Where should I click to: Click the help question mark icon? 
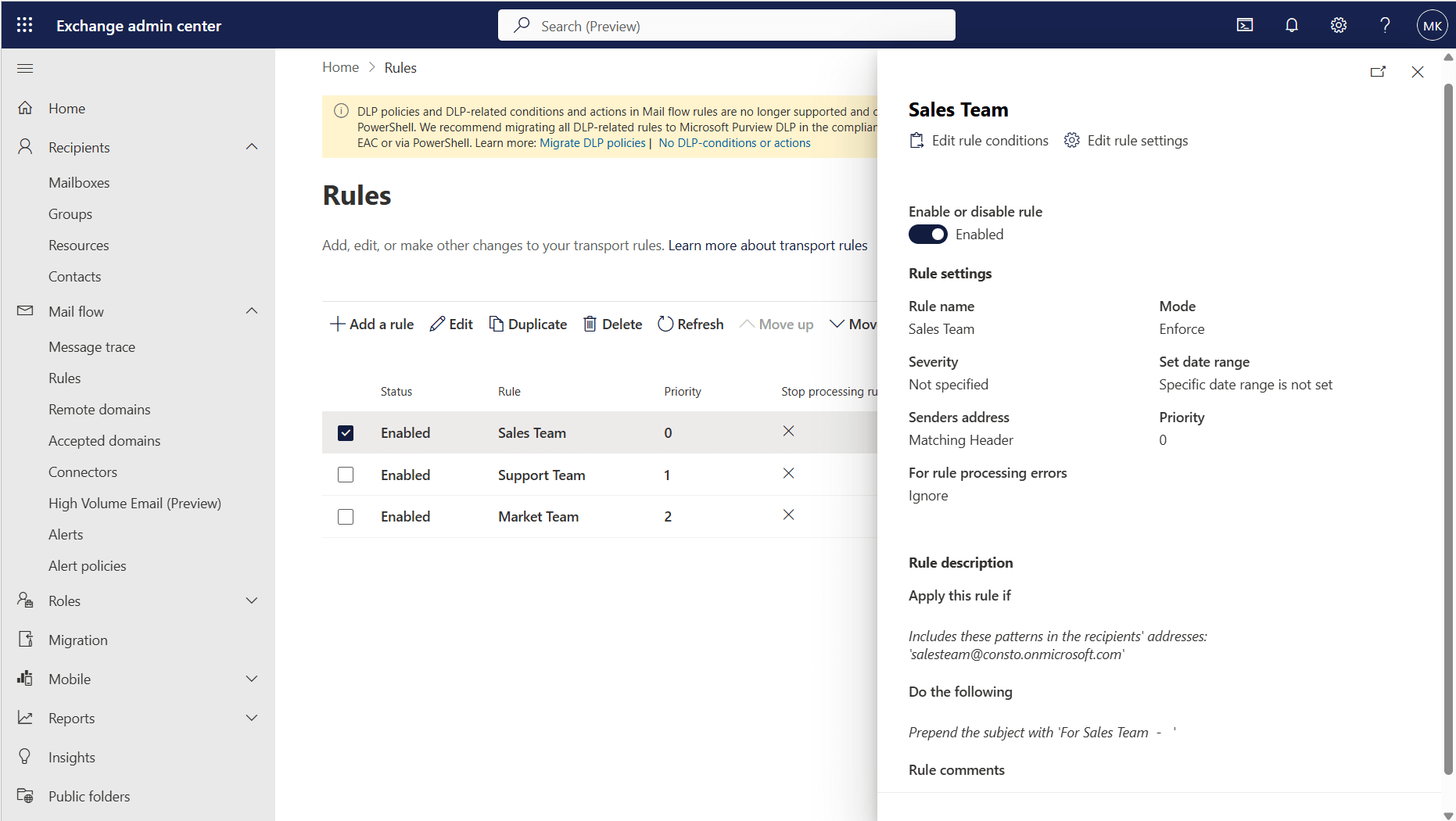click(1385, 25)
